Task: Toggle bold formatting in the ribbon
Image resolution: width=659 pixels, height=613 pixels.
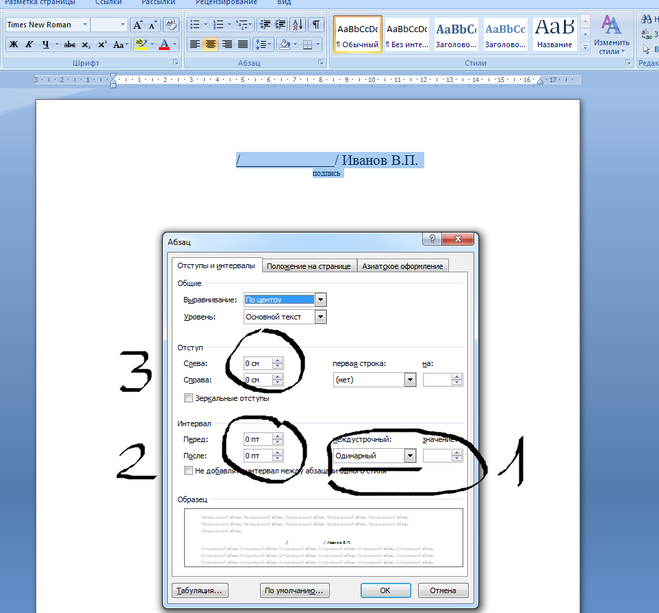Action: (x=13, y=45)
